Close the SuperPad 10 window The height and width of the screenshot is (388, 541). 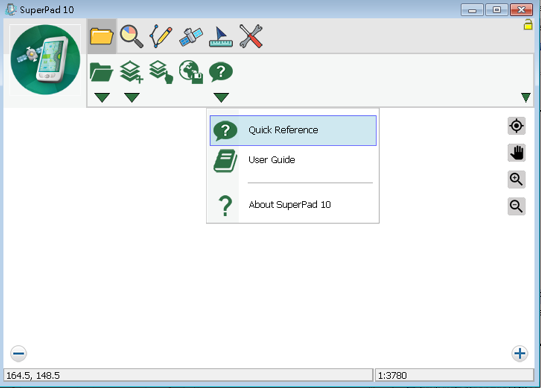tap(521, 10)
